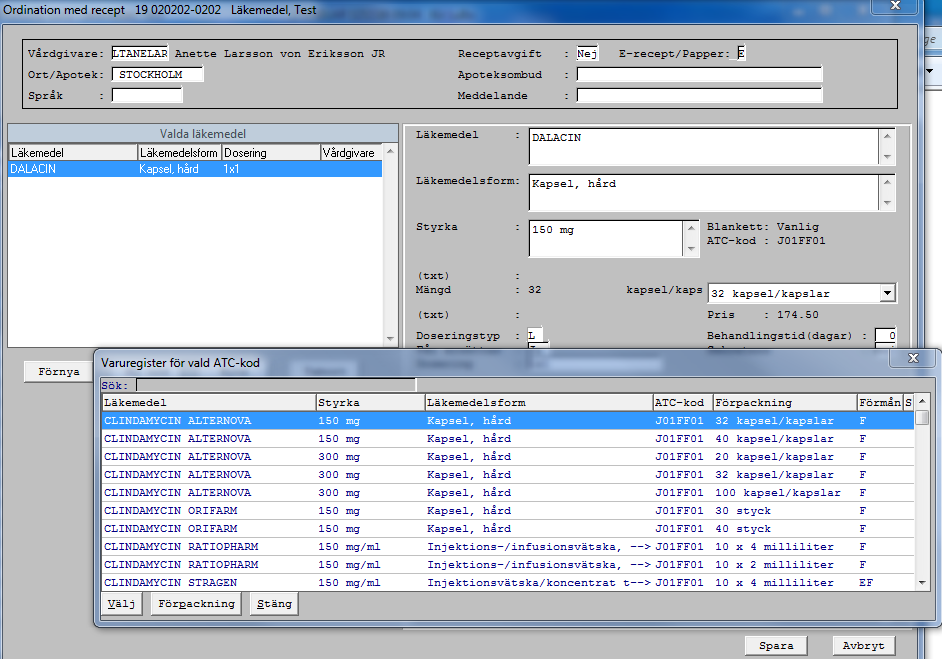Select Clindamycin Orifarm 150 mg 40 styck
Viewport: 942px width, 659px height.
pos(508,529)
